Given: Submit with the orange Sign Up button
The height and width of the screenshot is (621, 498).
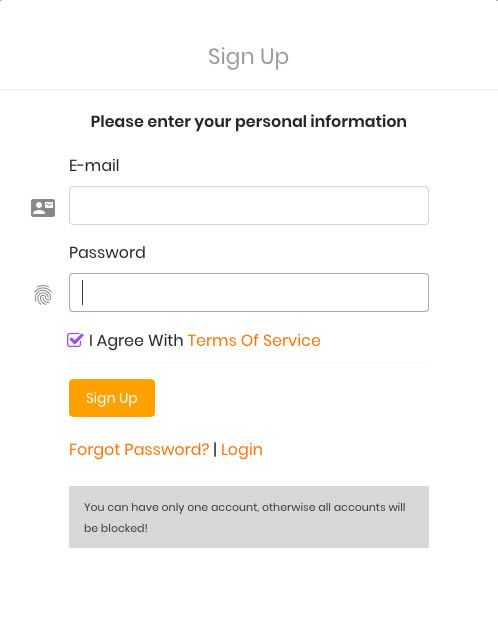Looking at the screenshot, I should click(112, 398).
